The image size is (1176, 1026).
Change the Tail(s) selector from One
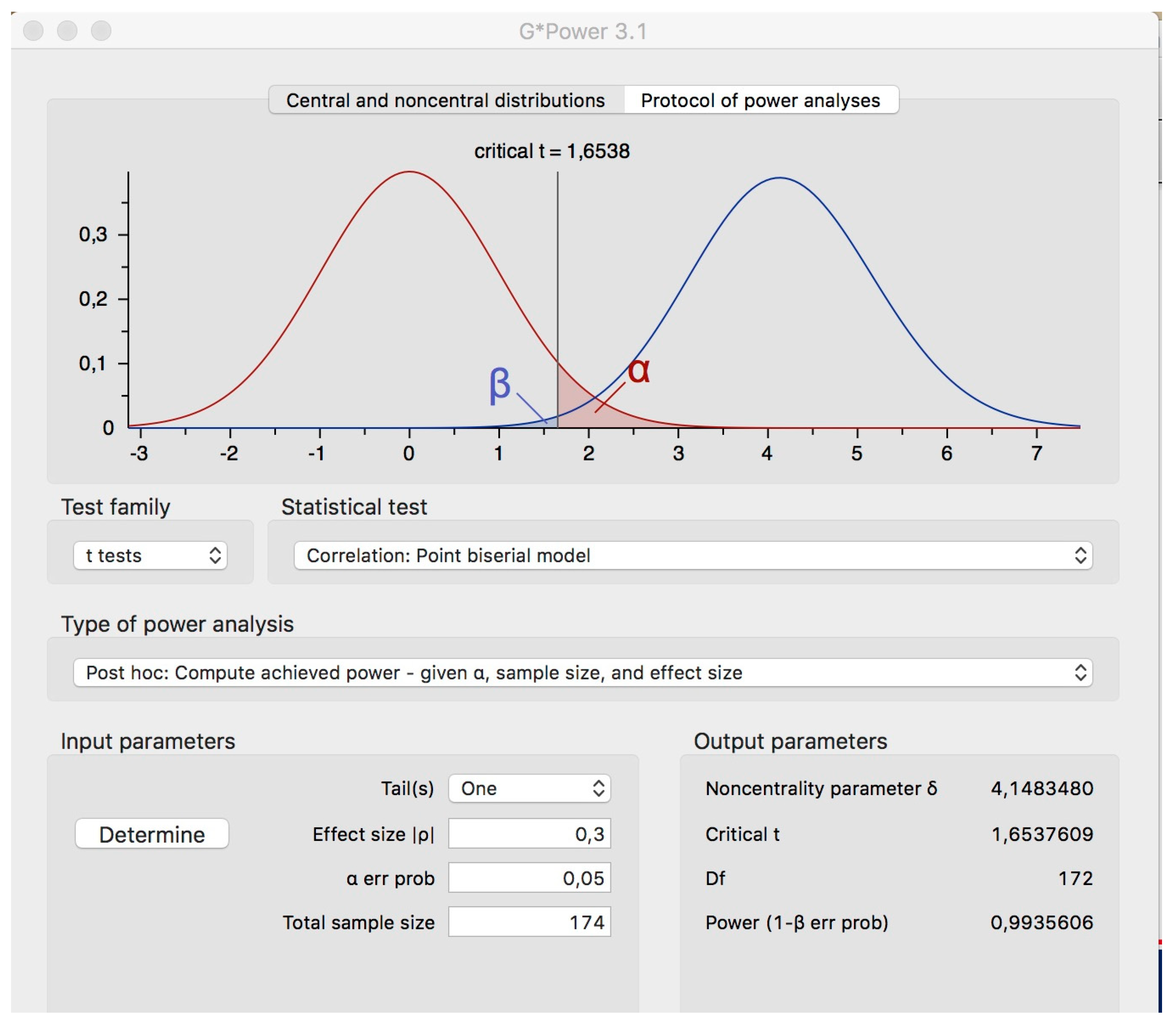coord(529,788)
